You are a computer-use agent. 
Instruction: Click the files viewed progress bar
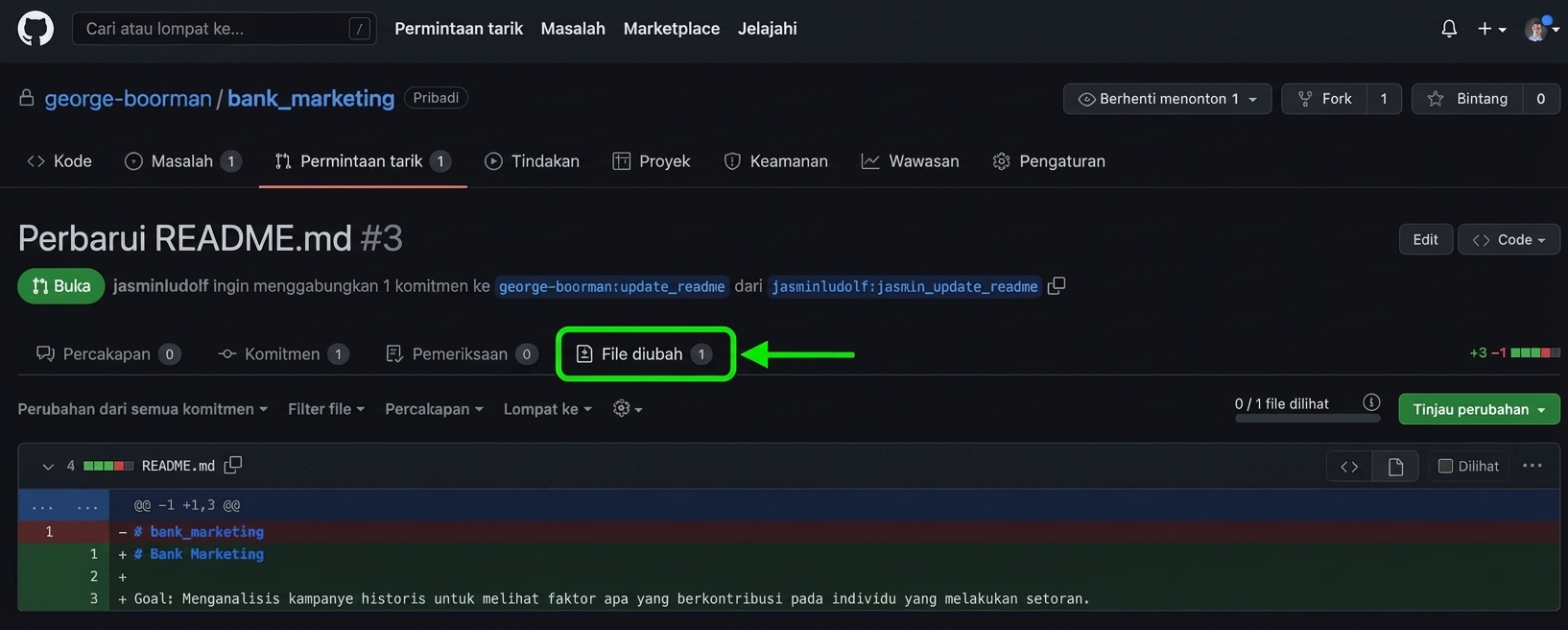click(1307, 419)
